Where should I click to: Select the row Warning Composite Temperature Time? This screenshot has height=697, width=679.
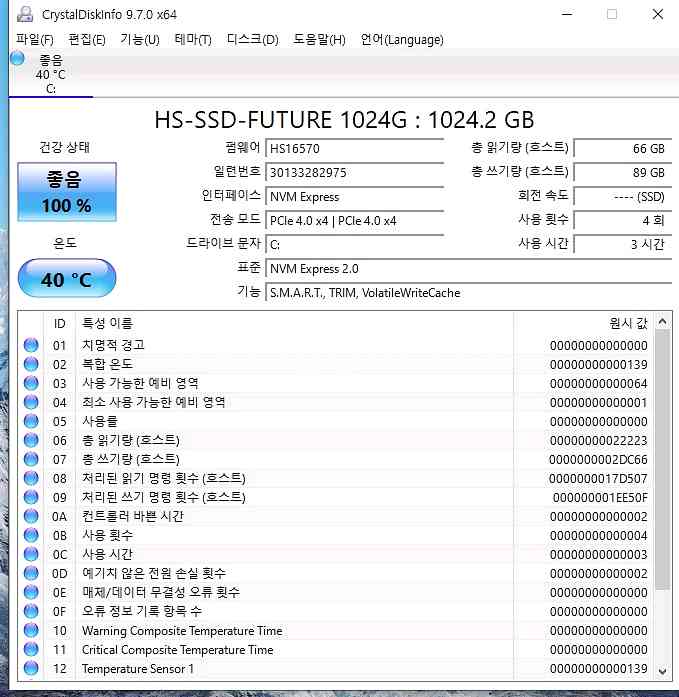pos(335,630)
